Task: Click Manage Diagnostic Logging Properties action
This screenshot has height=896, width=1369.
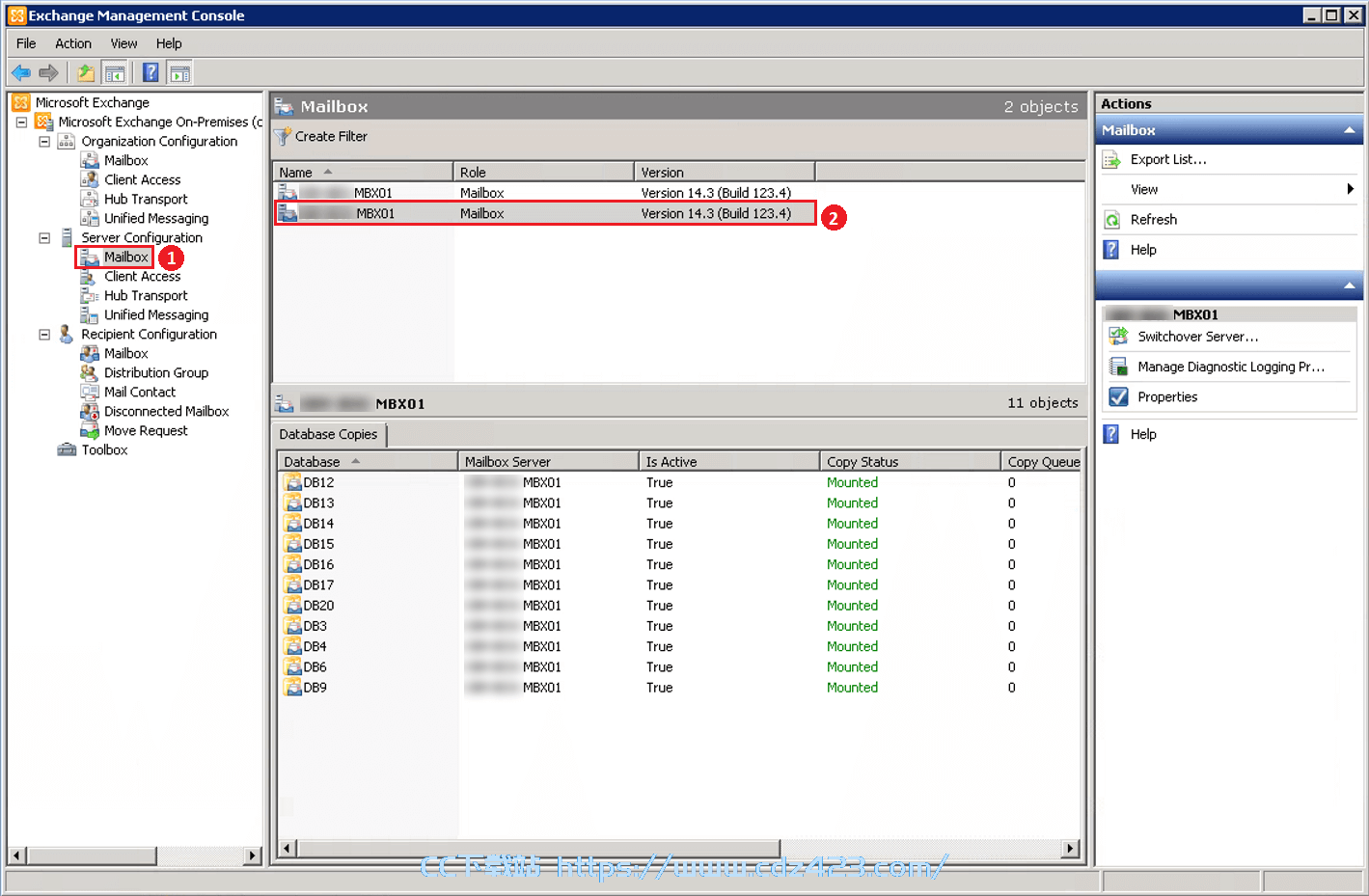Action: (x=1231, y=367)
